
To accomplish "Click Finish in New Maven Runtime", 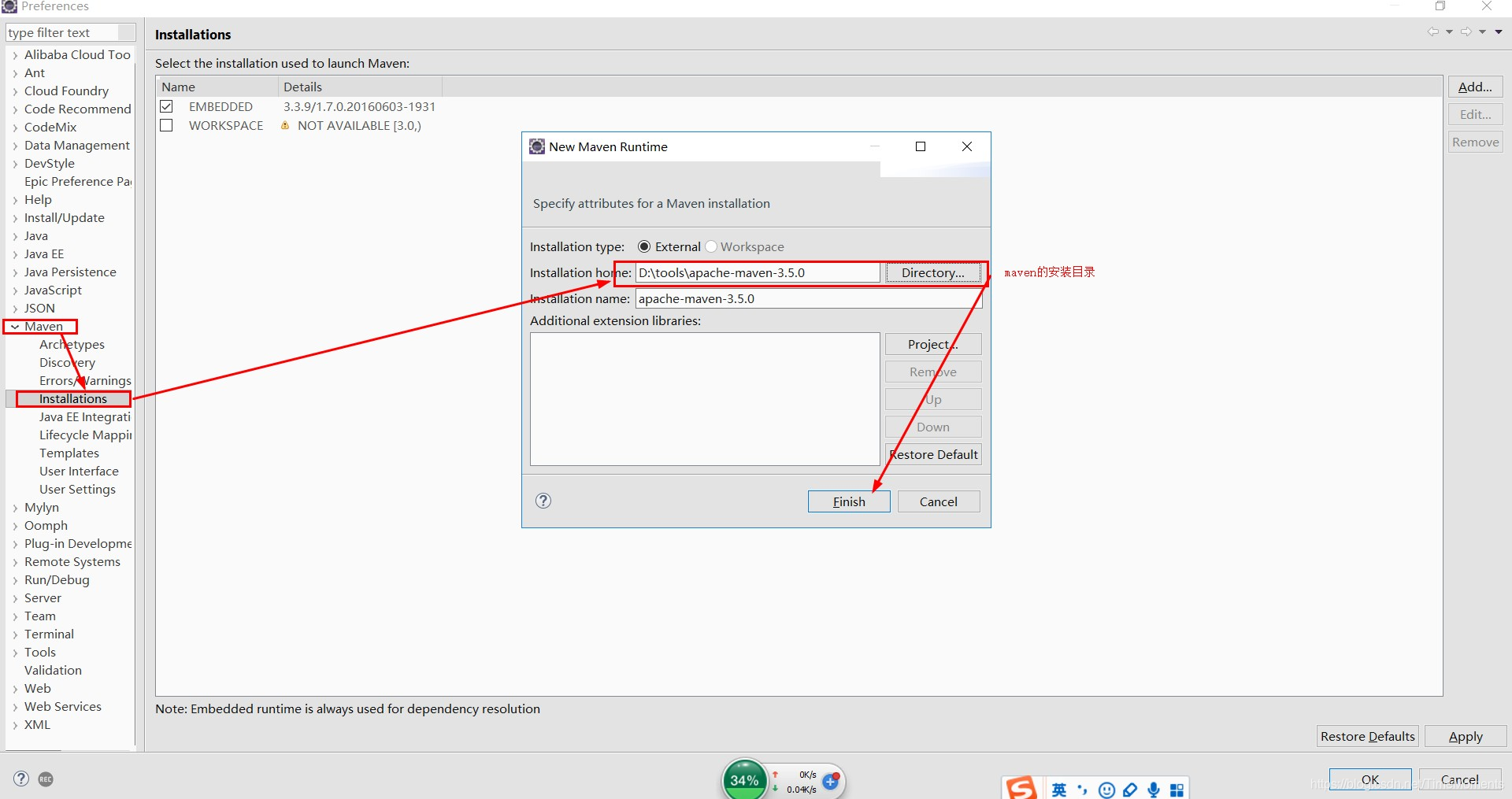I will [x=849, y=501].
